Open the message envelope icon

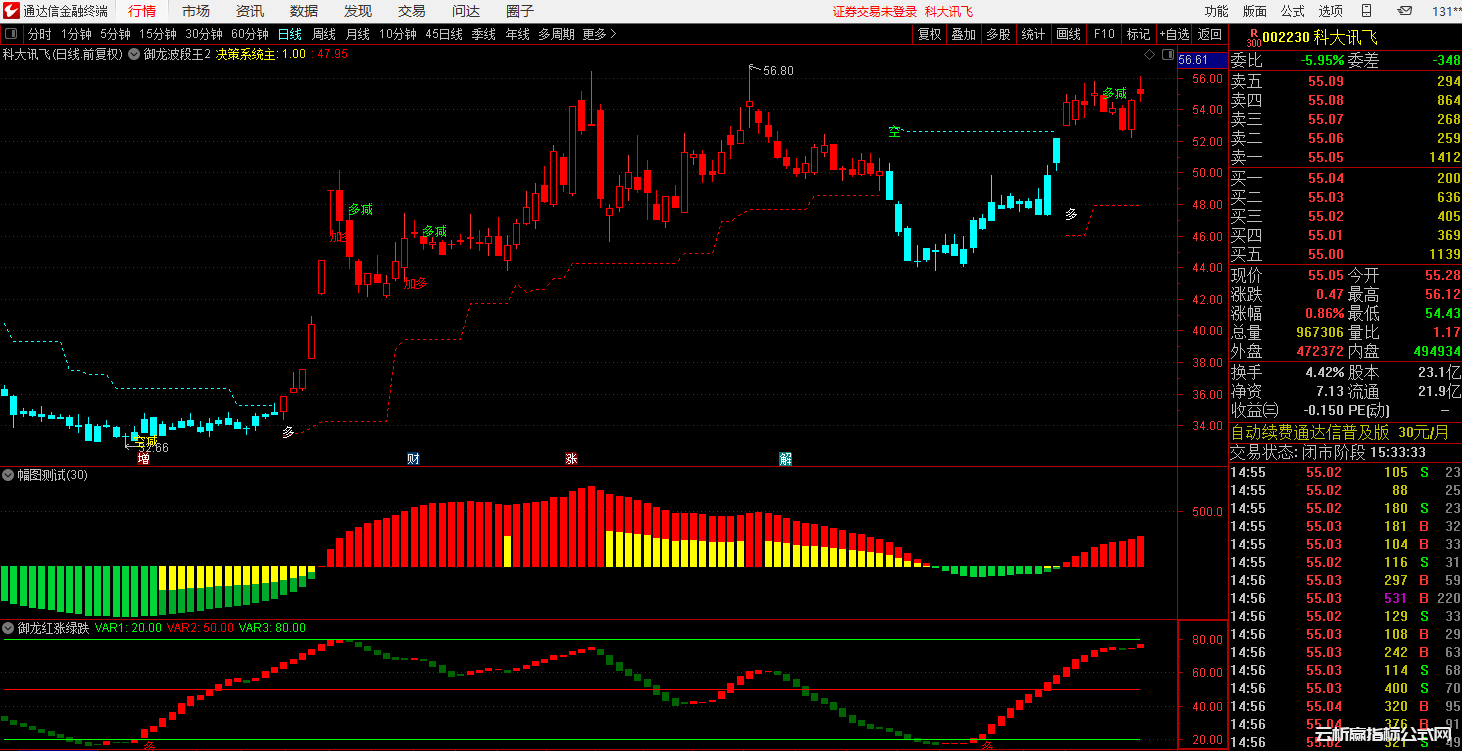tap(1405, 11)
